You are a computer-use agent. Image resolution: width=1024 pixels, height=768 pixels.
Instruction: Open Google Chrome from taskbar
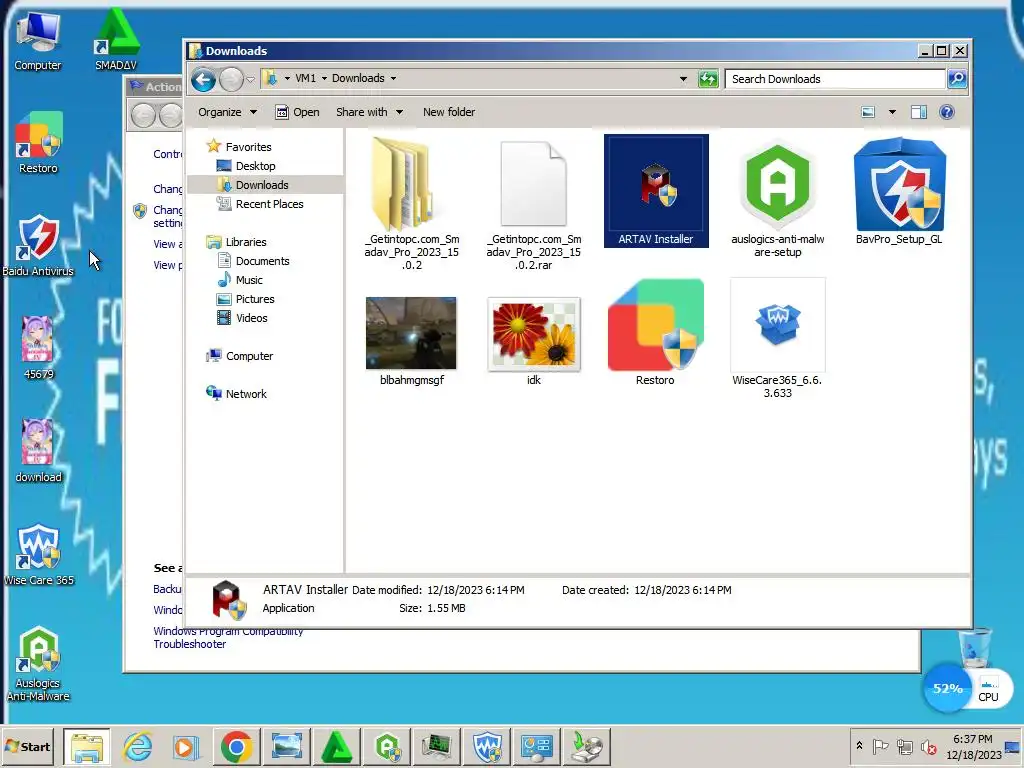point(236,746)
